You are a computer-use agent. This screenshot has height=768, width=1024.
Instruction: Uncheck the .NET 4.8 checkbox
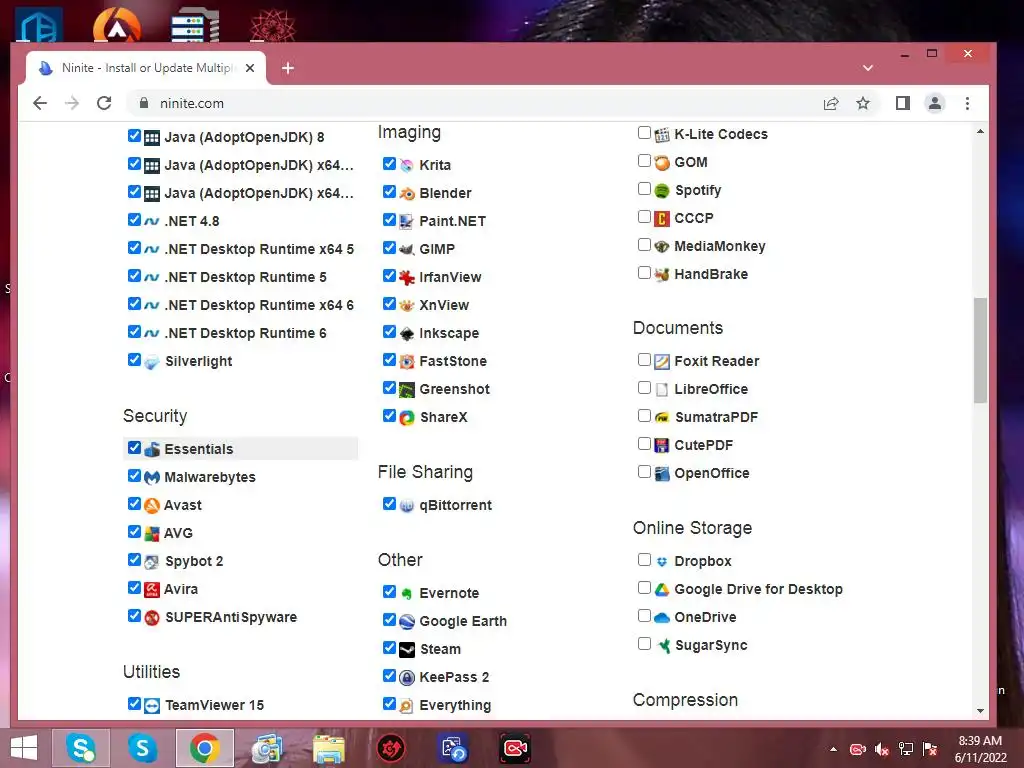click(x=134, y=220)
